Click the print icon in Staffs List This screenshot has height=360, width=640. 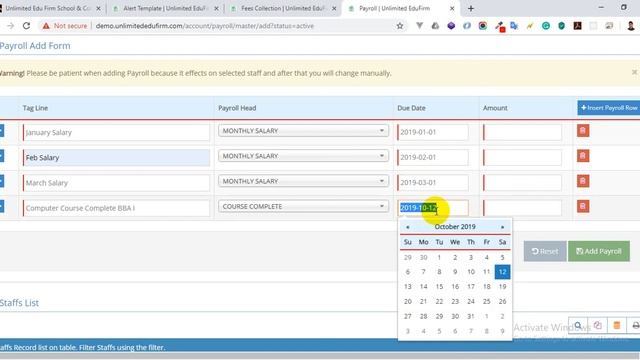[635, 325]
